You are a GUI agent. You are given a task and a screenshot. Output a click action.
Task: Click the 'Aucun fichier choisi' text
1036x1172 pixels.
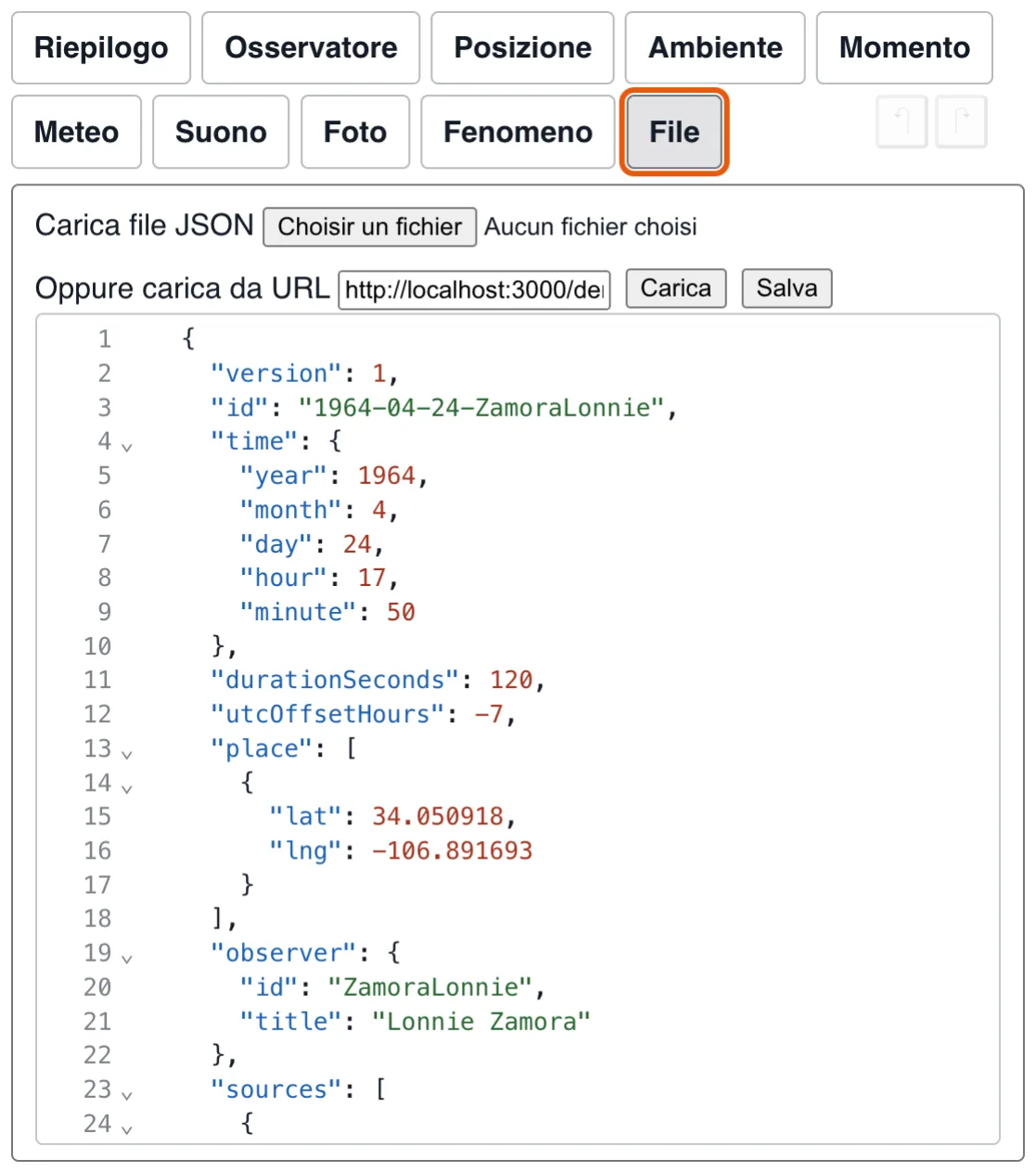[591, 227]
